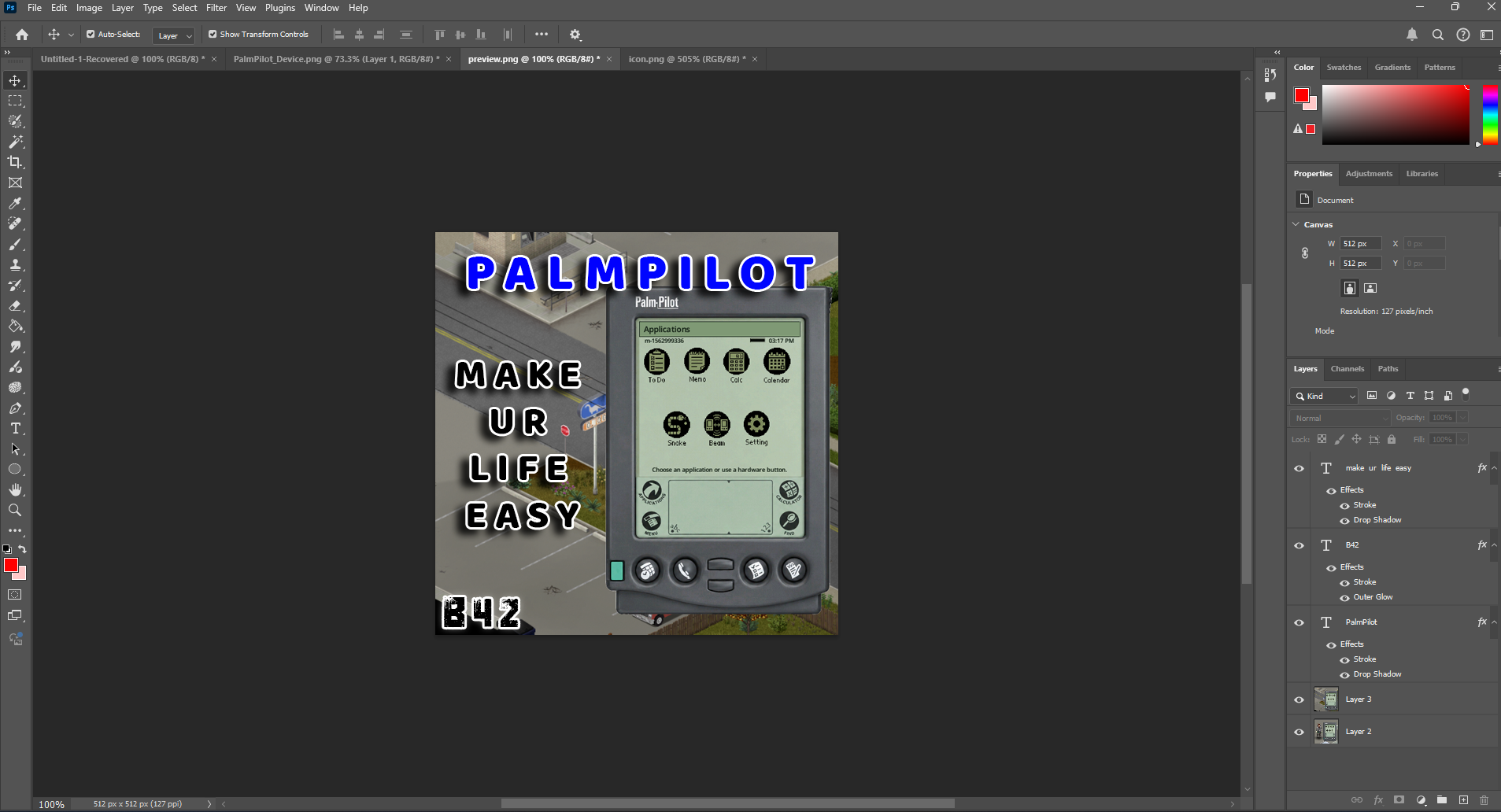
Task: Click the hue spectrum slider strip
Action: pyautogui.click(x=1490, y=115)
